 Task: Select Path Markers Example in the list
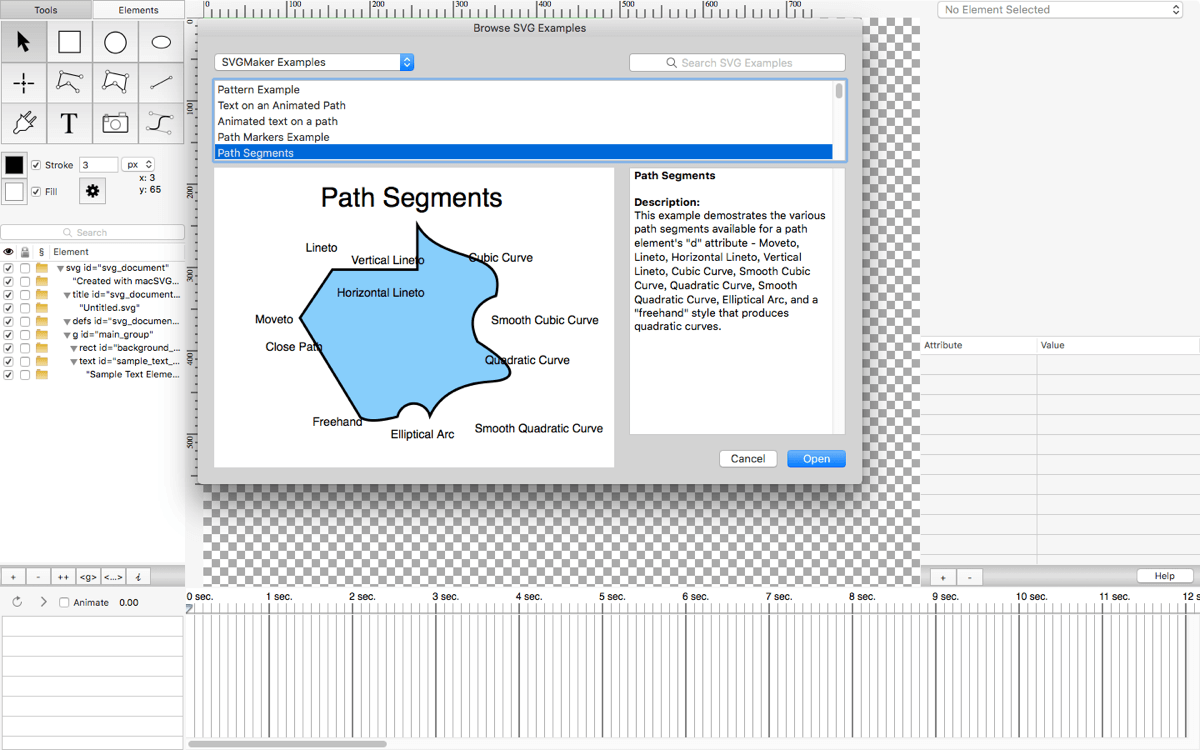(273, 137)
